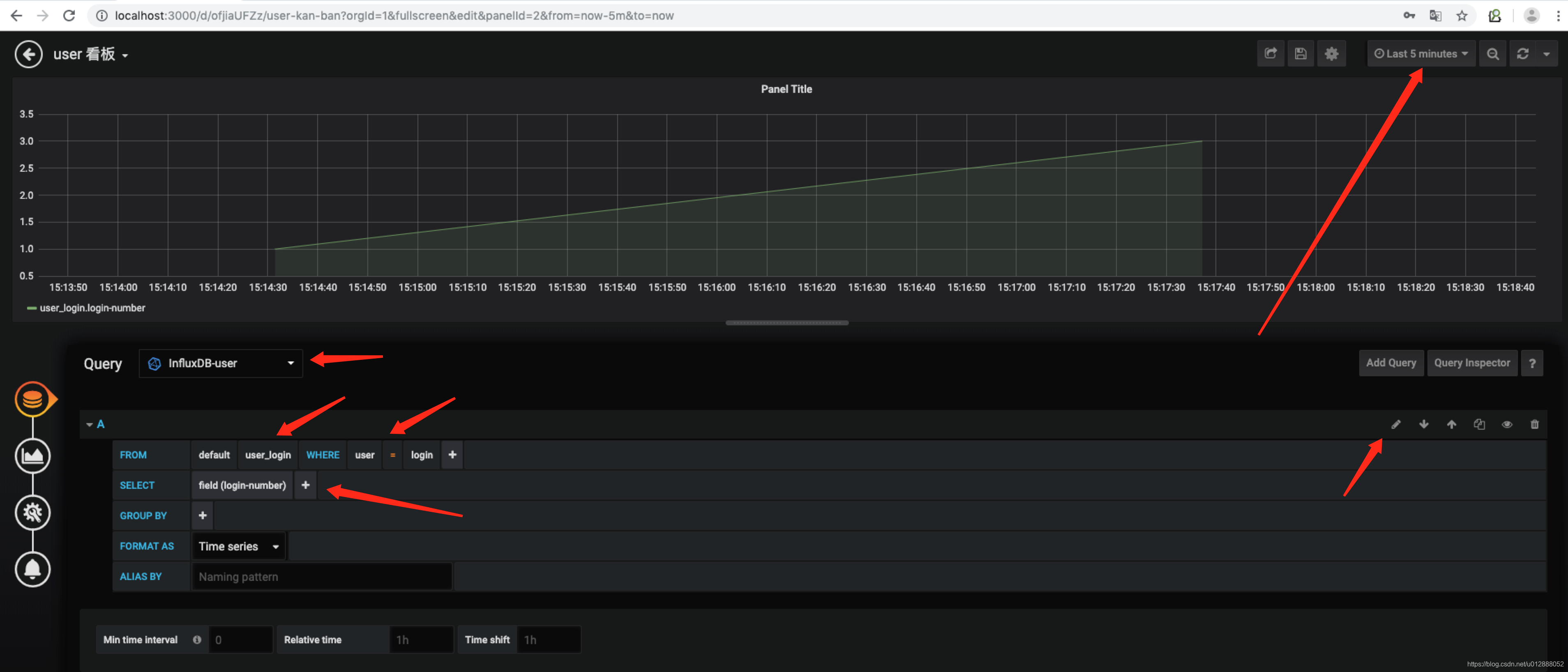Save the dashboard with the floppy disk icon
The image size is (1568, 672).
point(1300,53)
